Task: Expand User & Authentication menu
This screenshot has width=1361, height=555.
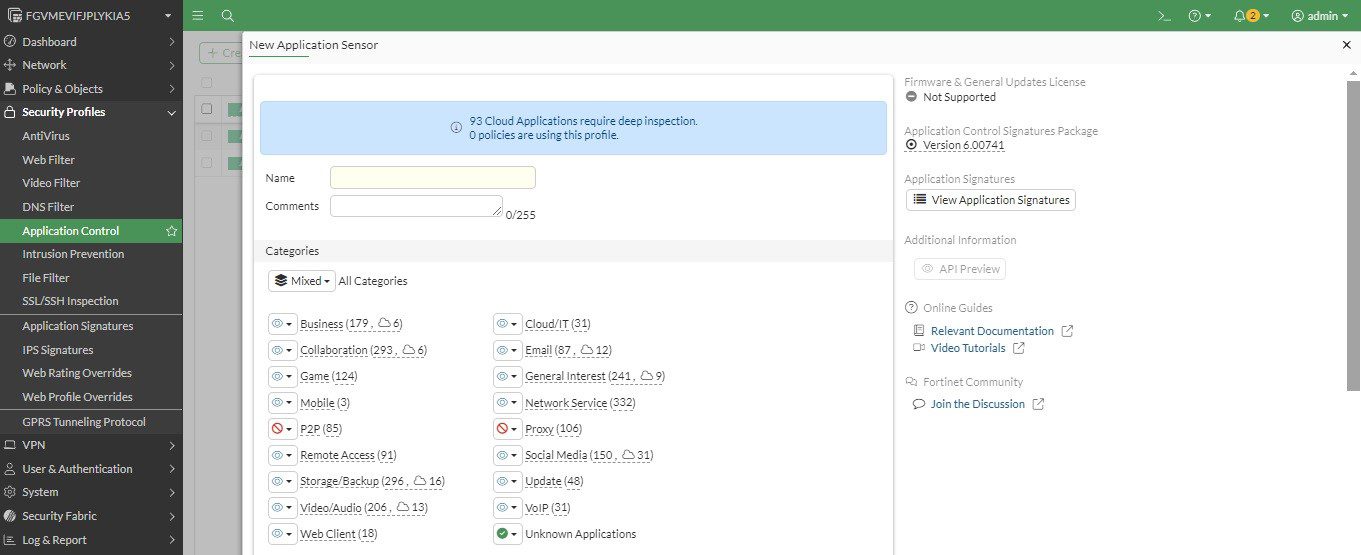Action: click(91, 469)
